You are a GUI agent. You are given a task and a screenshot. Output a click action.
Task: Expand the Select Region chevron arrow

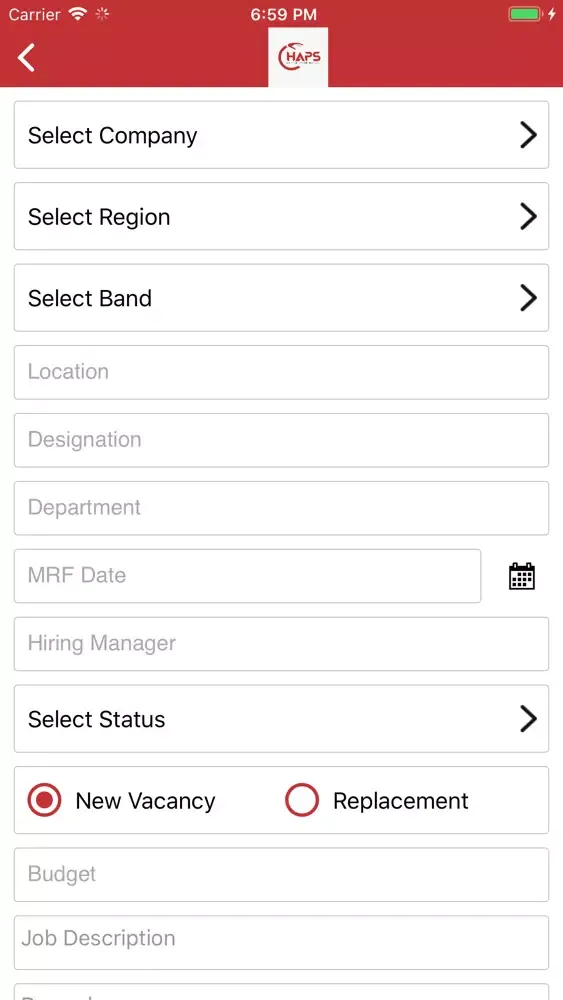pyautogui.click(x=528, y=216)
